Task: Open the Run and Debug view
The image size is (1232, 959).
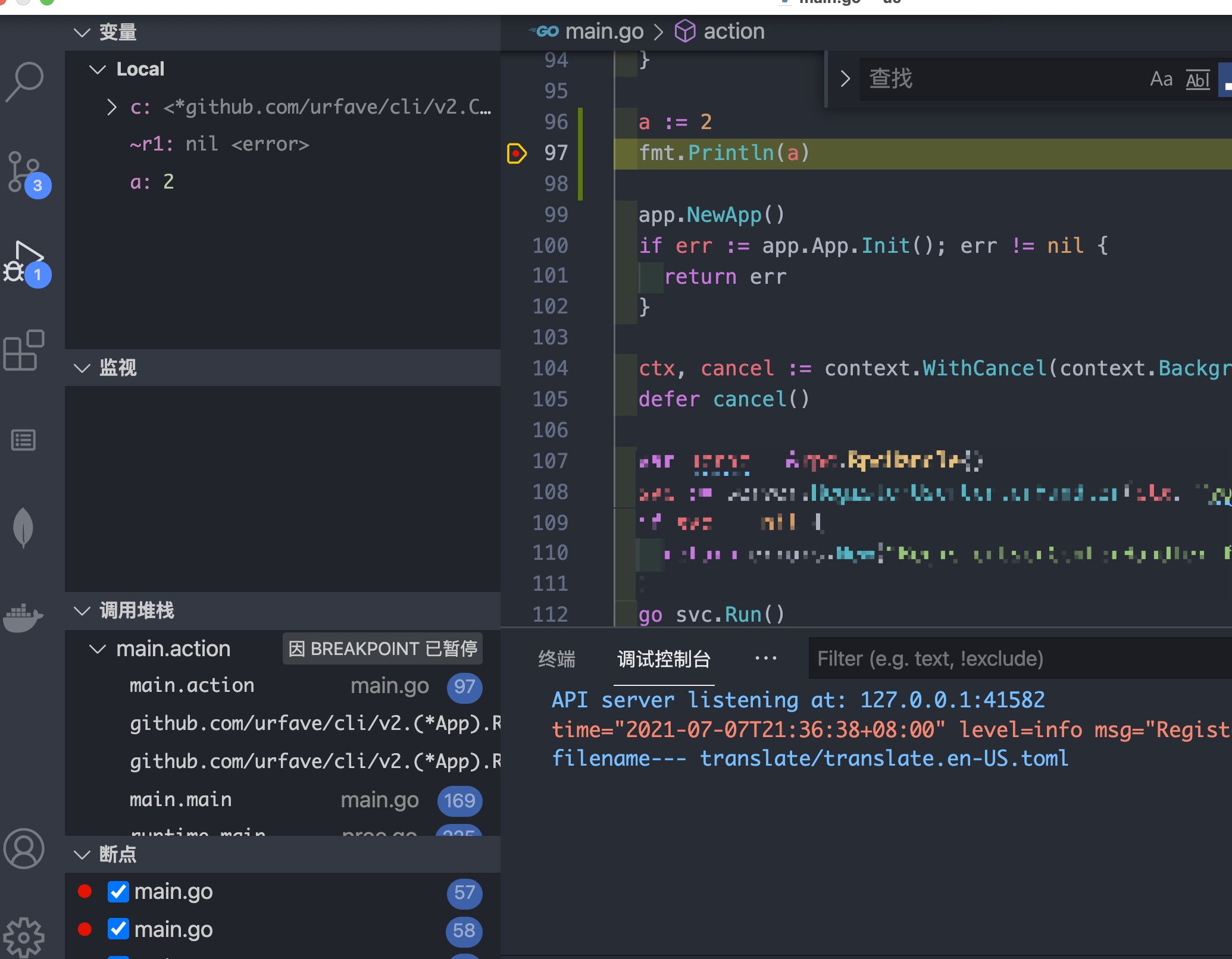Action: [26, 264]
